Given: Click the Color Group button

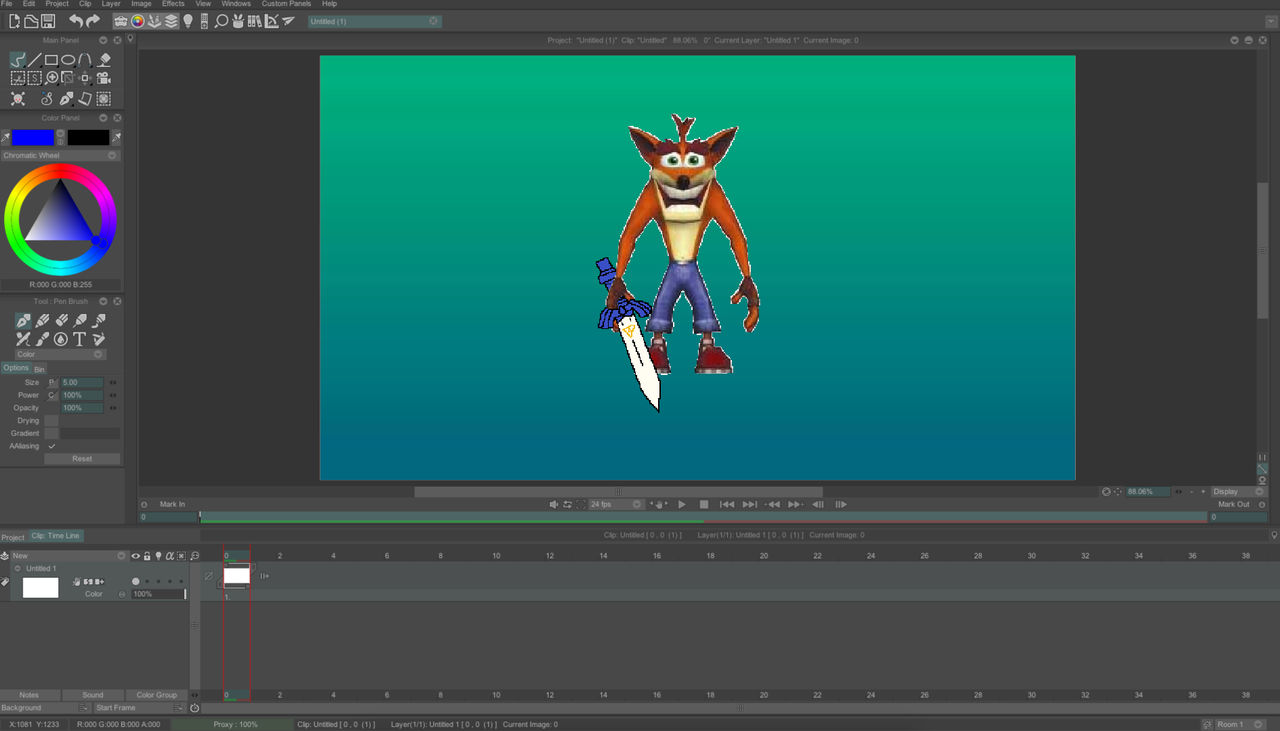Looking at the screenshot, I should pos(157,695).
